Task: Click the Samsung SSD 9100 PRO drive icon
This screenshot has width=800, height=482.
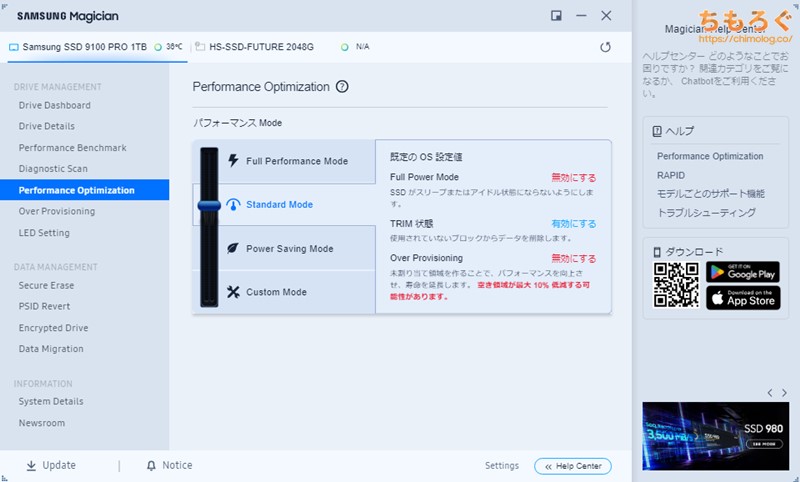Action: click(x=14, y=47)
